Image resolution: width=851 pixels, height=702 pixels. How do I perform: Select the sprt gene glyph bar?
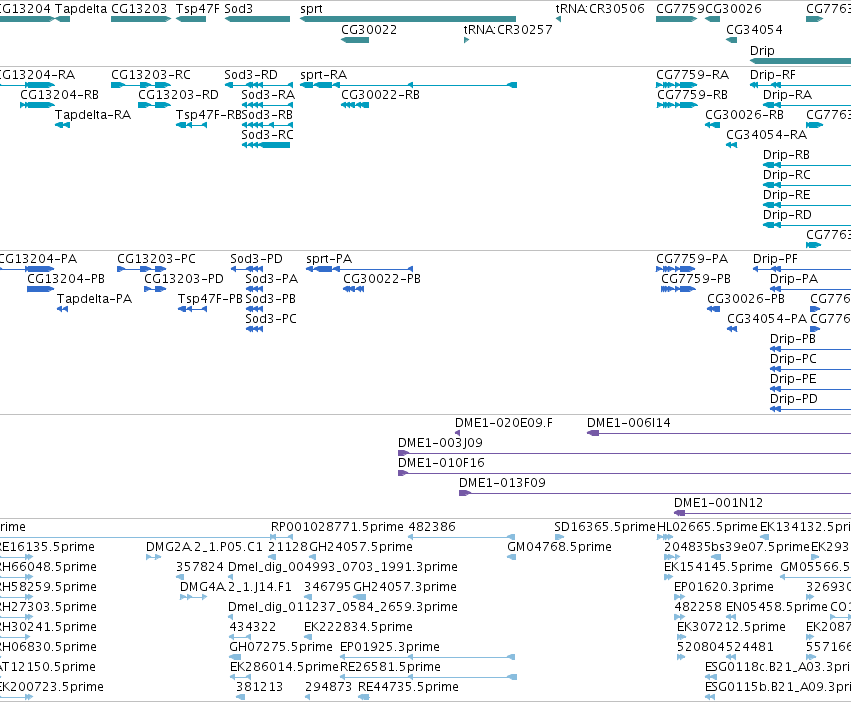pos(408,19)
